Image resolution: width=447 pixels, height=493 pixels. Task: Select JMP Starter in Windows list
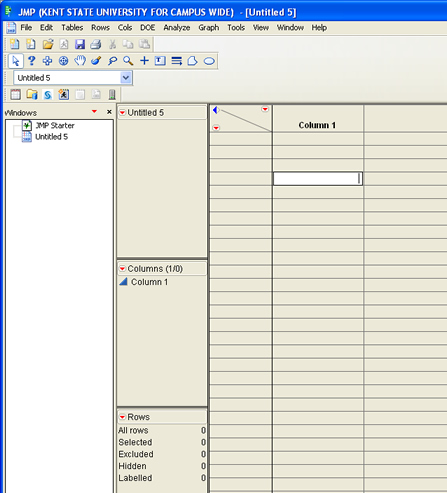click(55, 126)
